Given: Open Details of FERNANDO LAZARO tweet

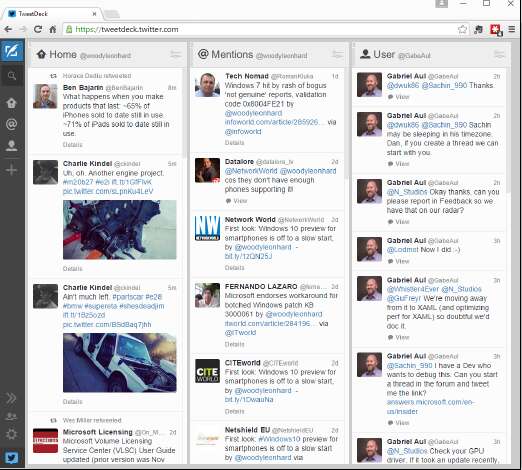Looking at the screenshot, I should (x=234, y=344).
